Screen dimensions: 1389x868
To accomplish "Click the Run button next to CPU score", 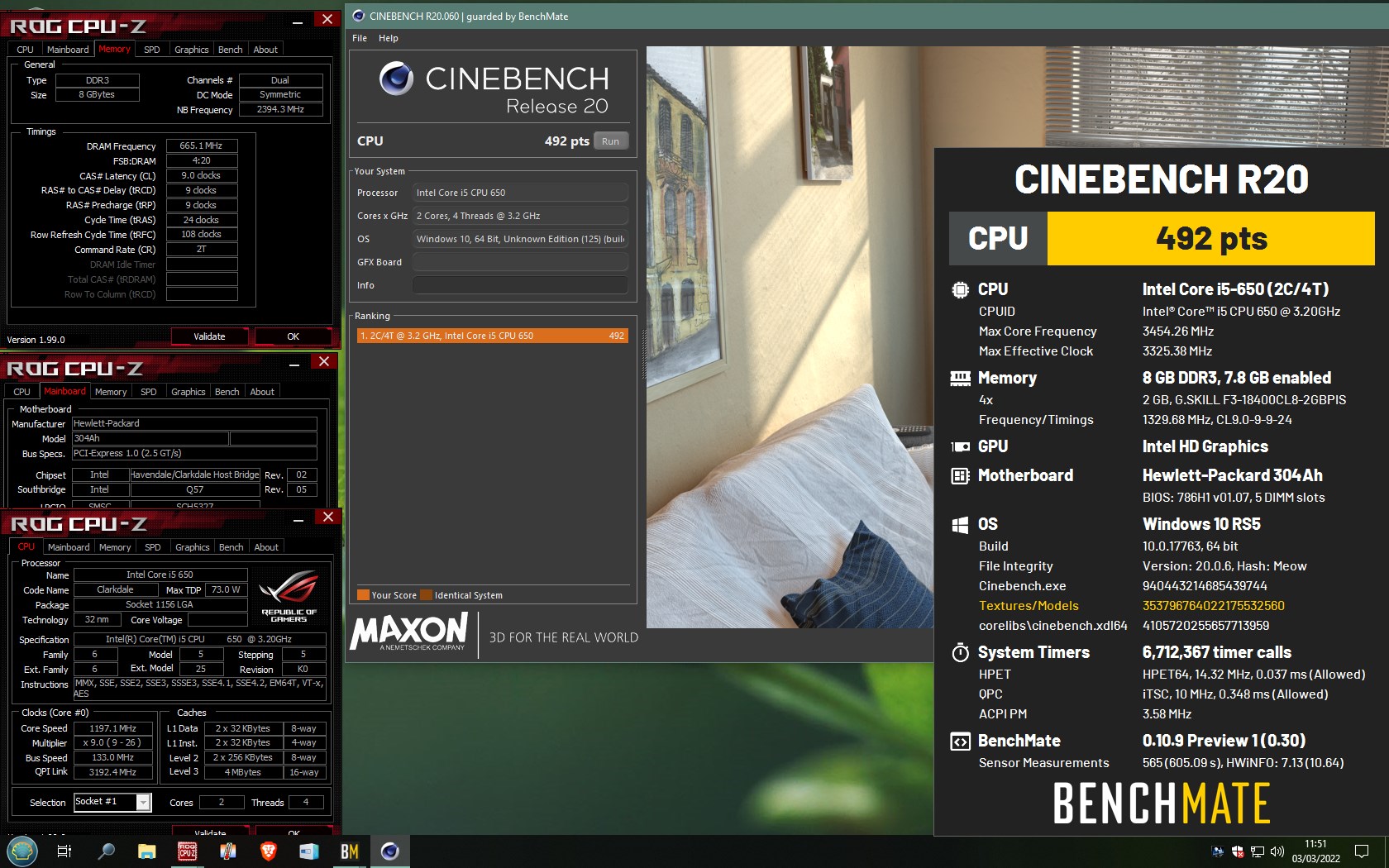I will [x=610, y=141].
